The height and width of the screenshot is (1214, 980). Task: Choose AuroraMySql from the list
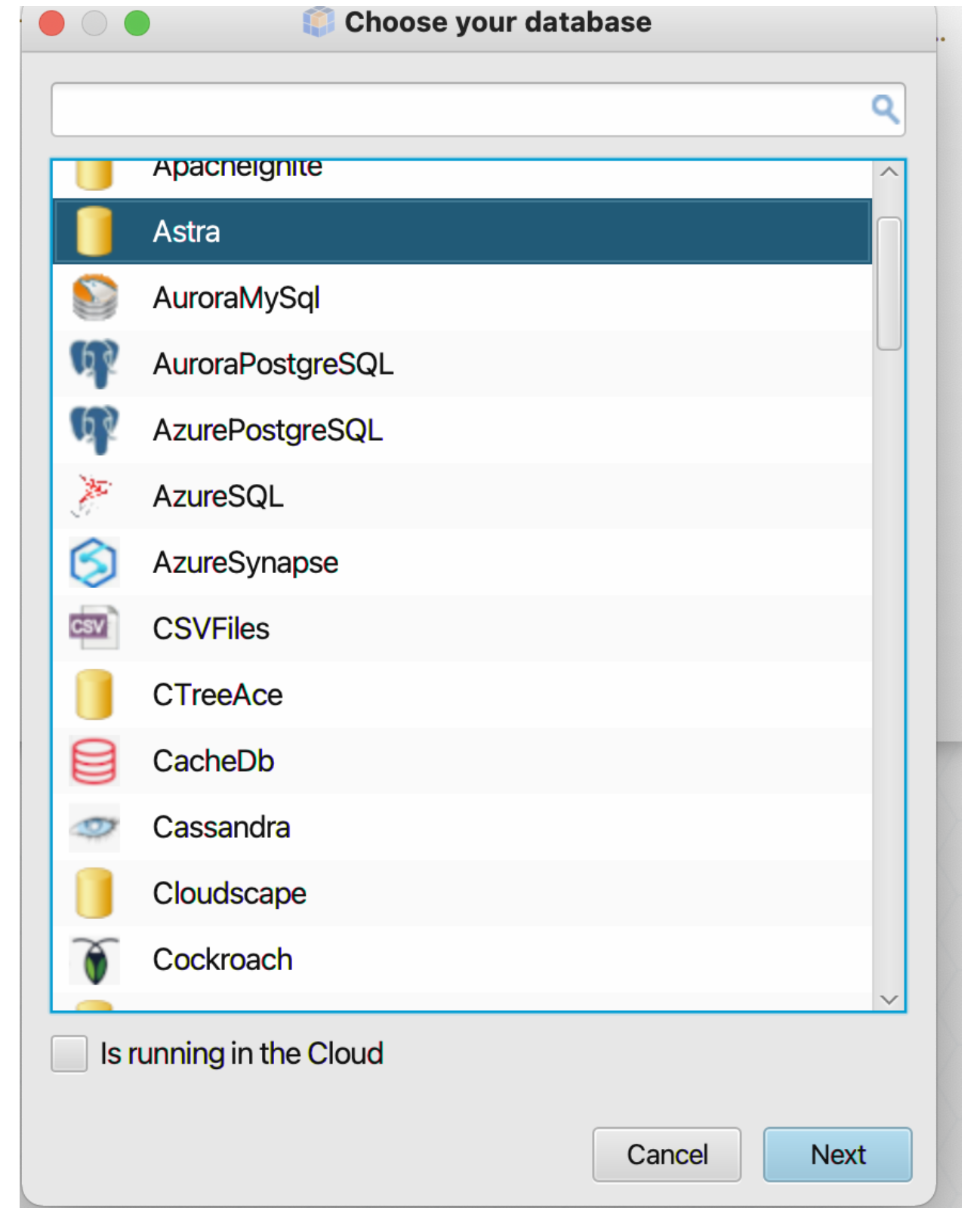(x=462, y=297)
